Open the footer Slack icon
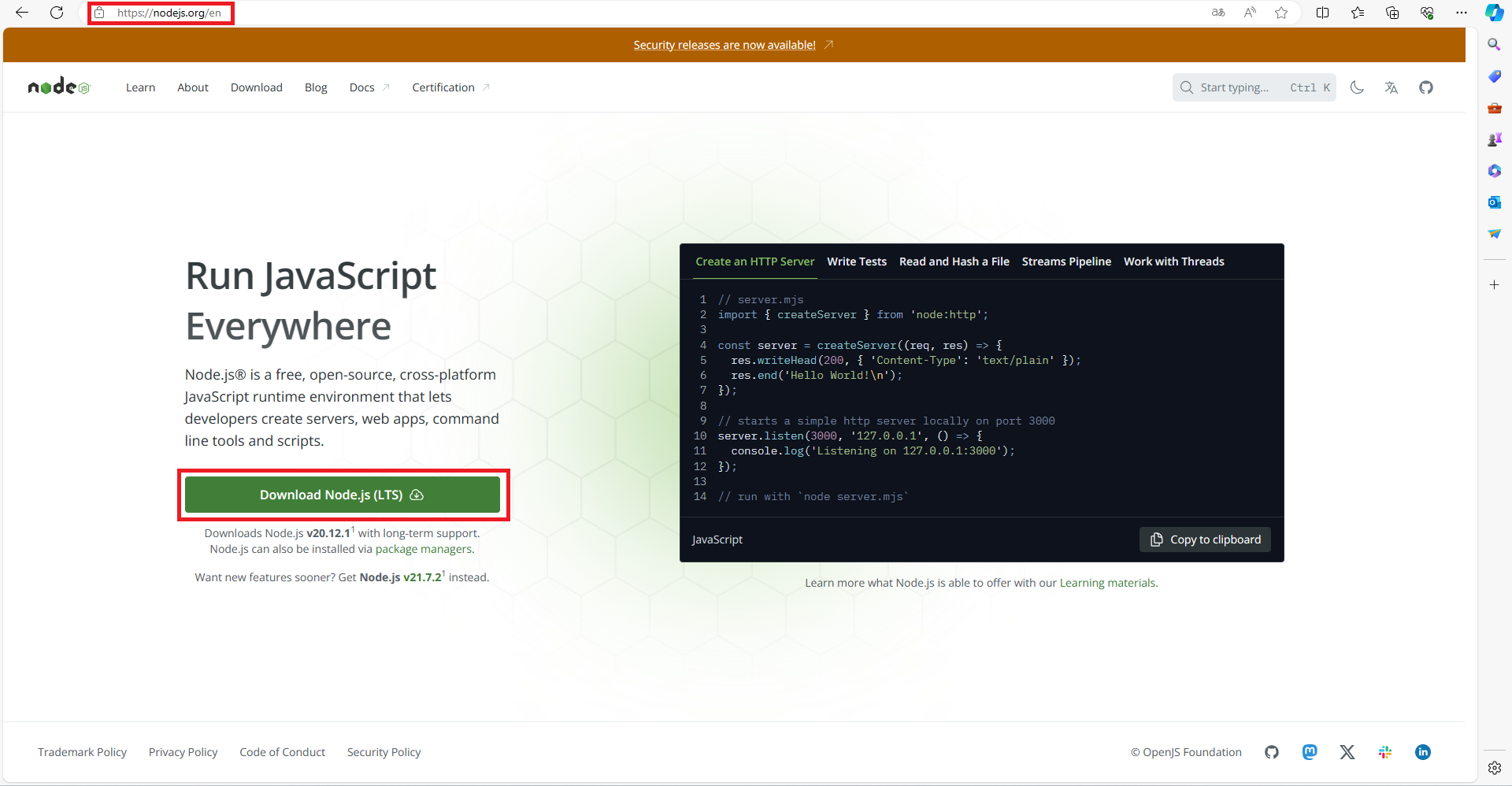This screenshot has width=1512, height=786. click(x=1385, y=752)
